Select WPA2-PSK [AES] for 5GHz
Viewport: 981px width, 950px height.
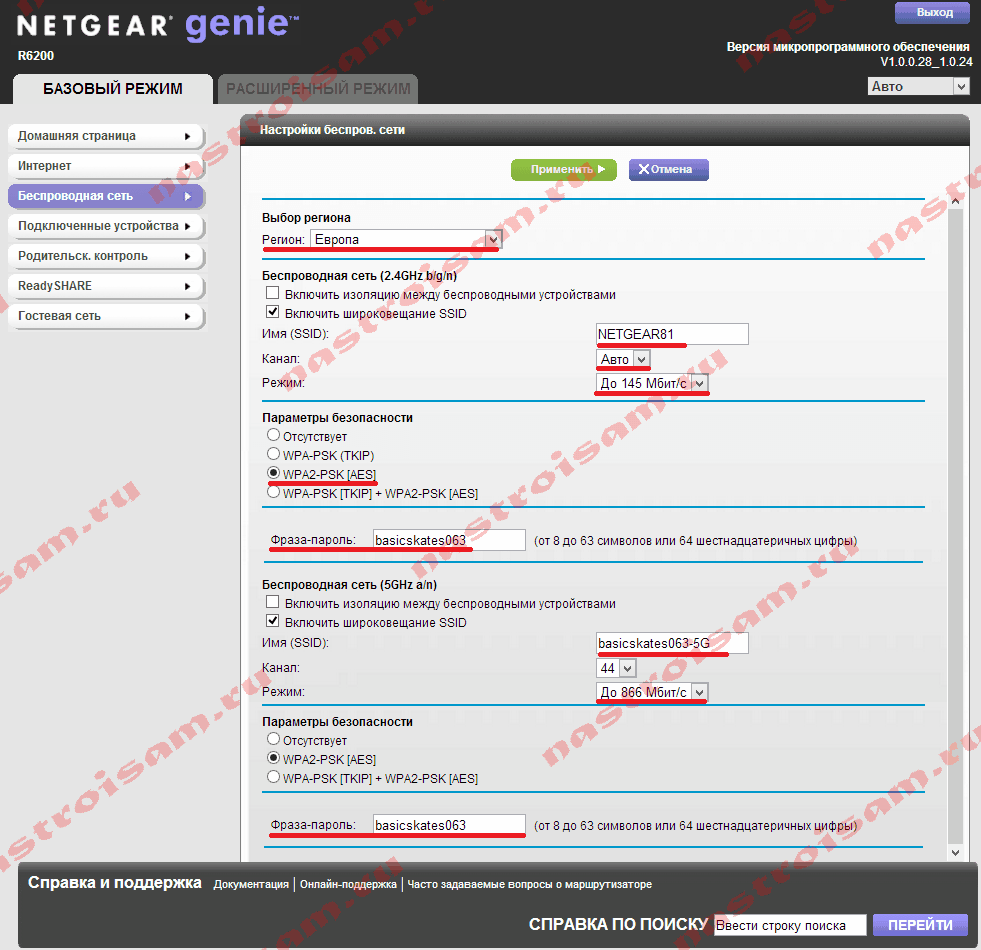click(x=273, y=758)
